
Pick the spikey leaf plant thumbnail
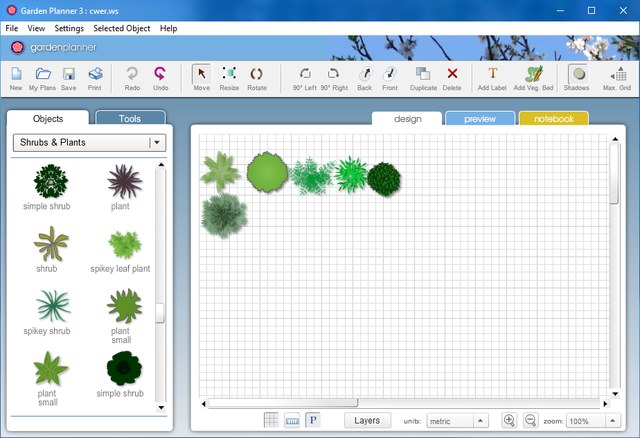(125, 247)
